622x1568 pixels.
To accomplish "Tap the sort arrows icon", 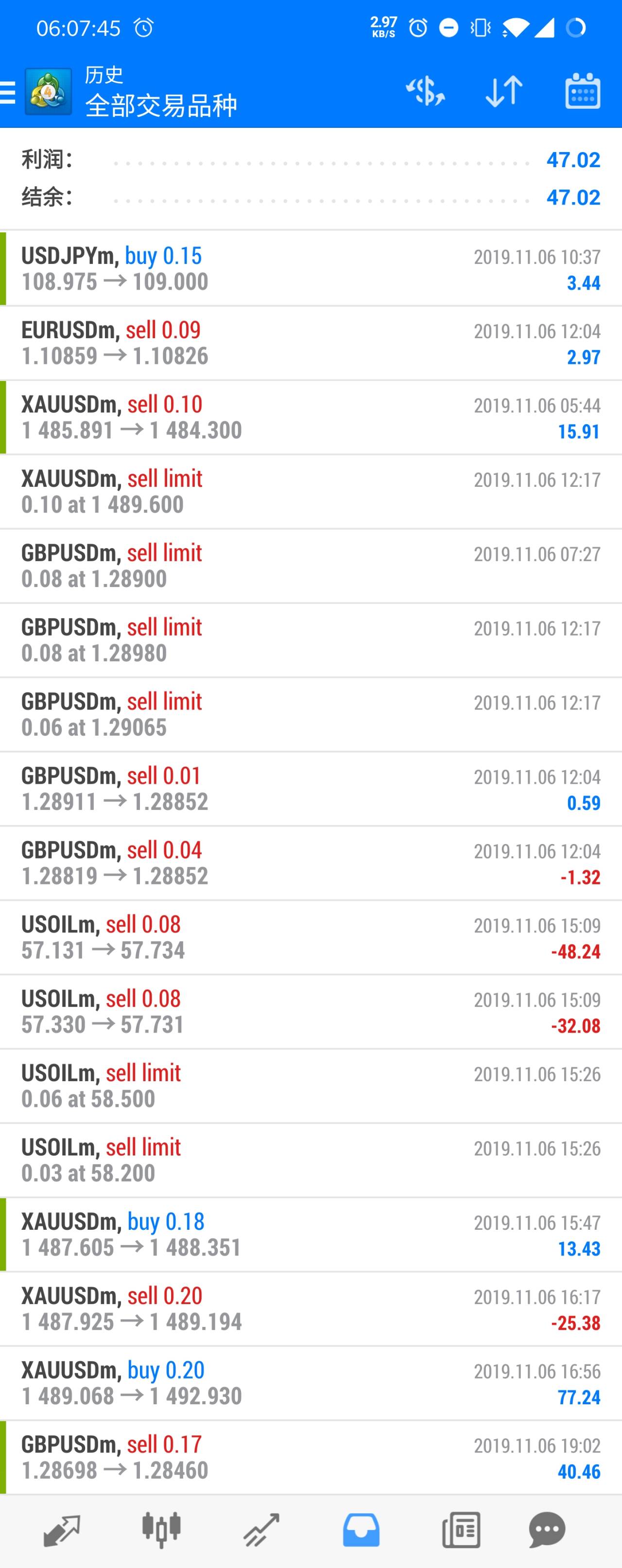I will tap(503, 91).
